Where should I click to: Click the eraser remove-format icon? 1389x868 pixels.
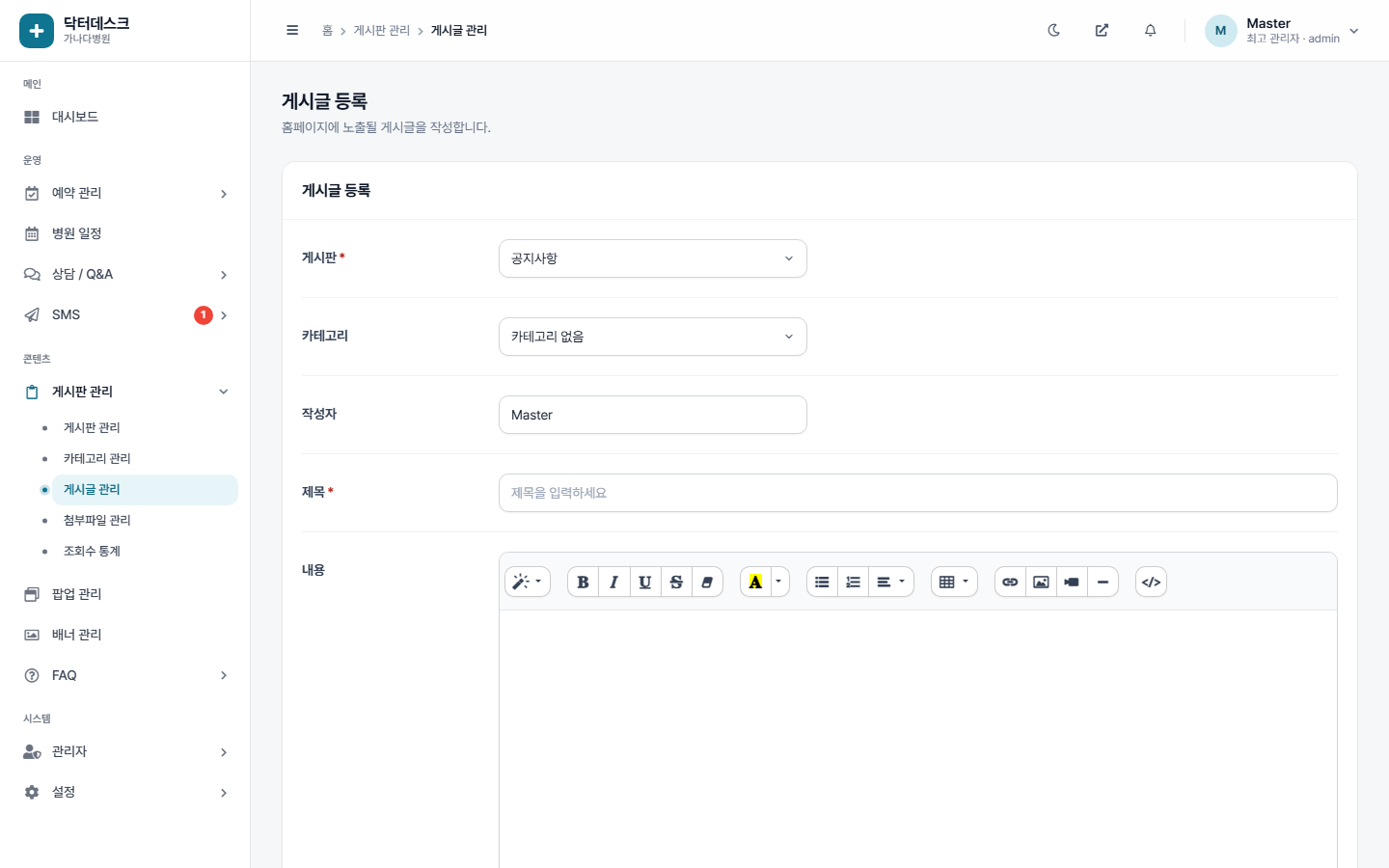[707, 582]
